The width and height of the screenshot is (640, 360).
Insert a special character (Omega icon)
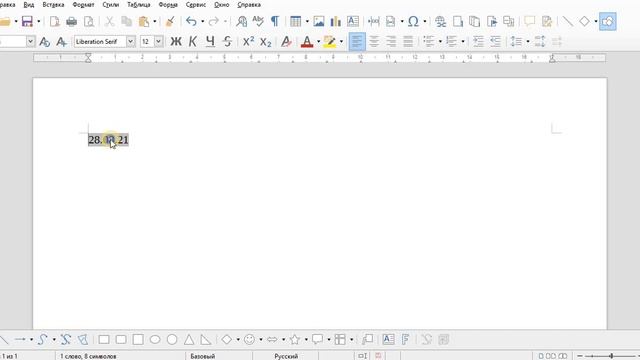(x=413, y=21)
